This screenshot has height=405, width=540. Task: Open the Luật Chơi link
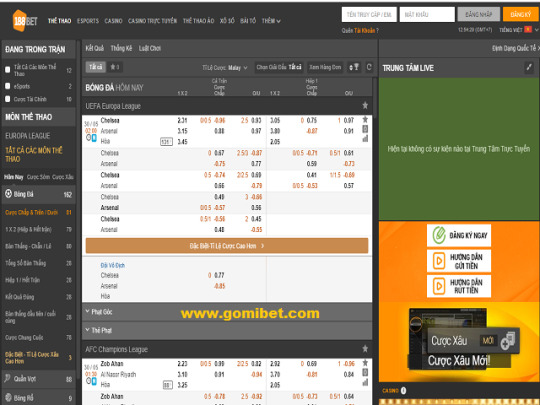pyautogui.click(x=150, y=48)
